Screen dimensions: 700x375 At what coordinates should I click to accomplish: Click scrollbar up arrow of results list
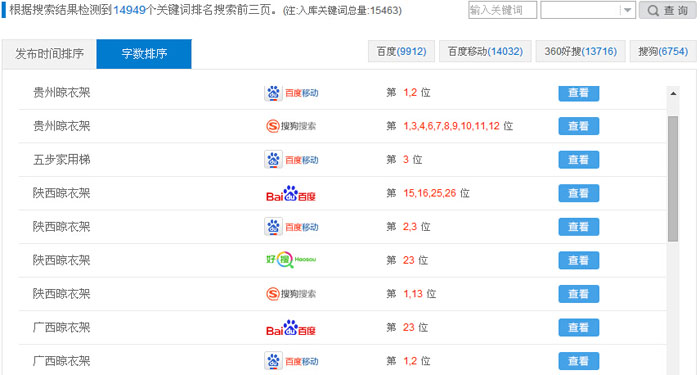pyautogui.click(x=673, y=93)
